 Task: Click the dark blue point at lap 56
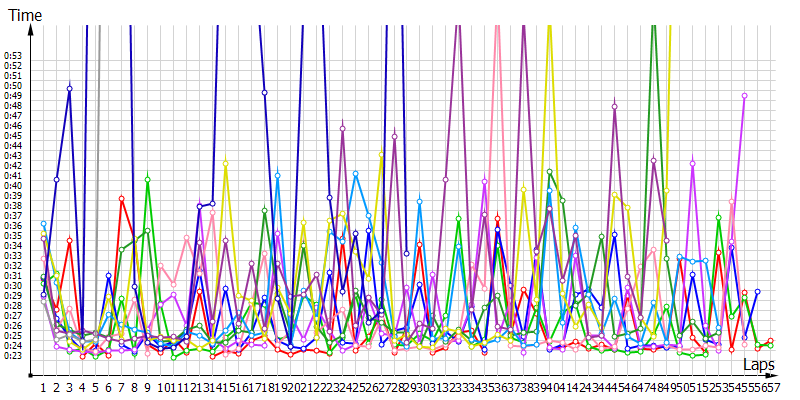pyautogui.click(x=757, y=291)
